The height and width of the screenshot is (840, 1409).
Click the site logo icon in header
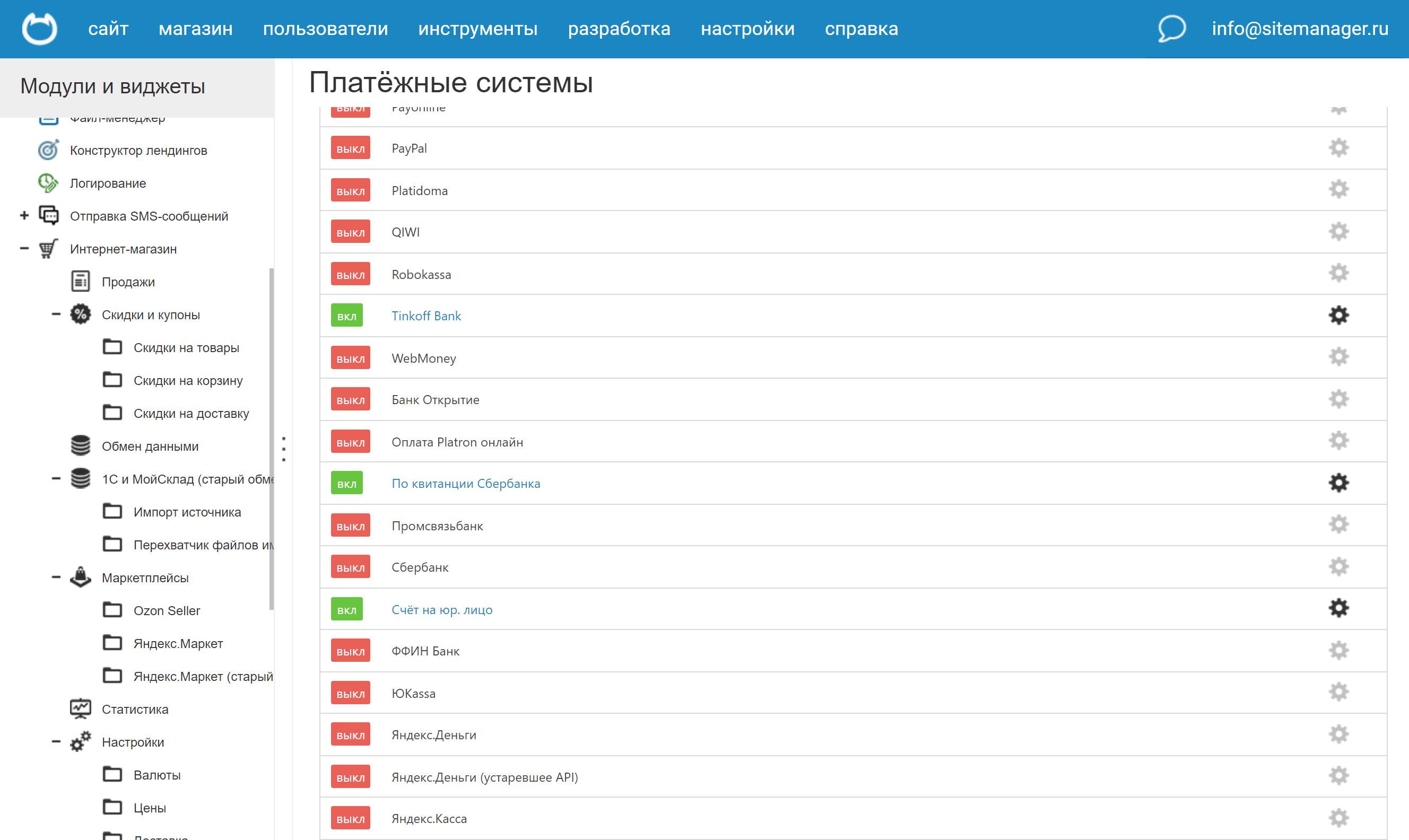[39, 28]
